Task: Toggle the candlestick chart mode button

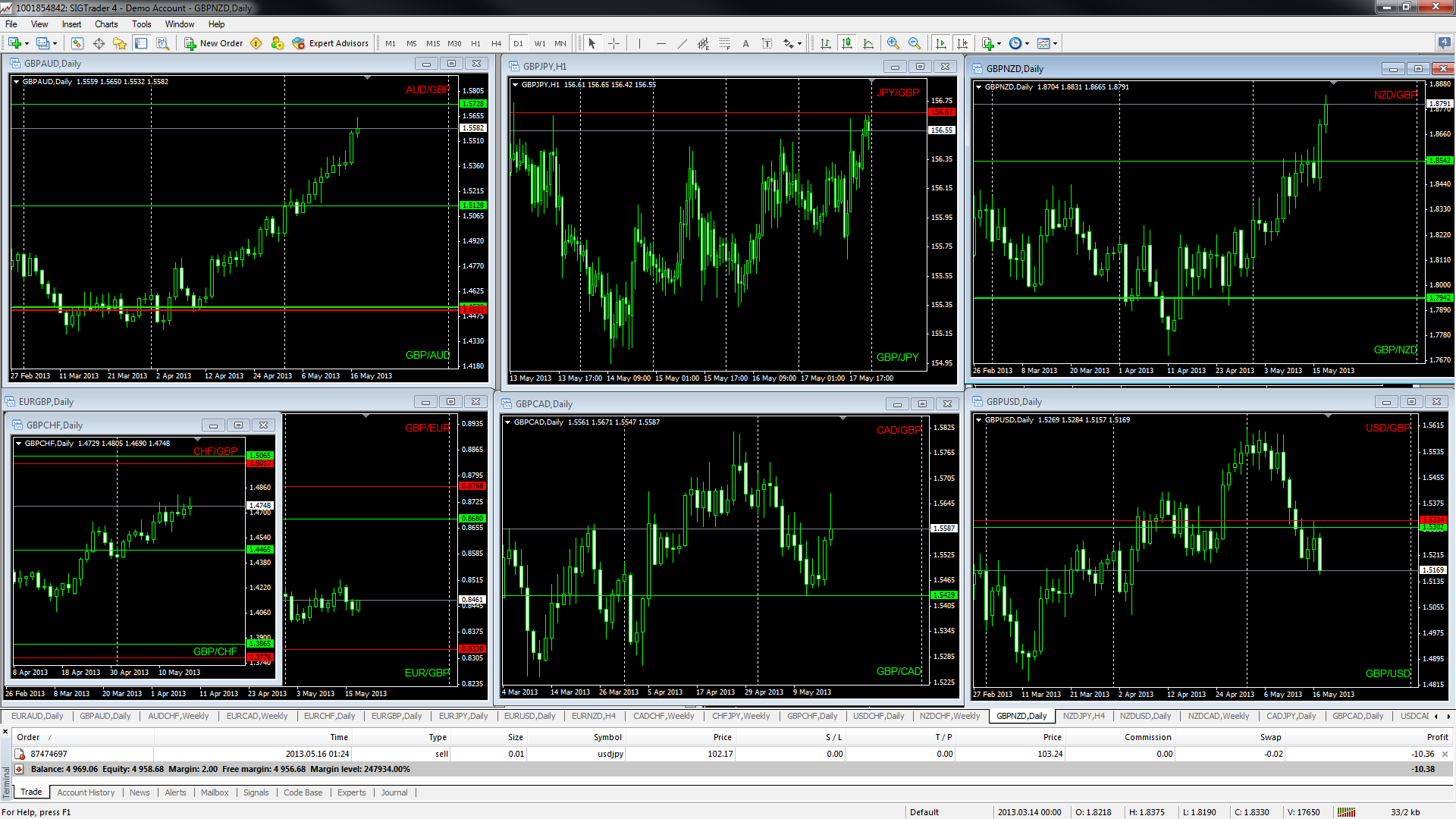Action: click(847, 43)
